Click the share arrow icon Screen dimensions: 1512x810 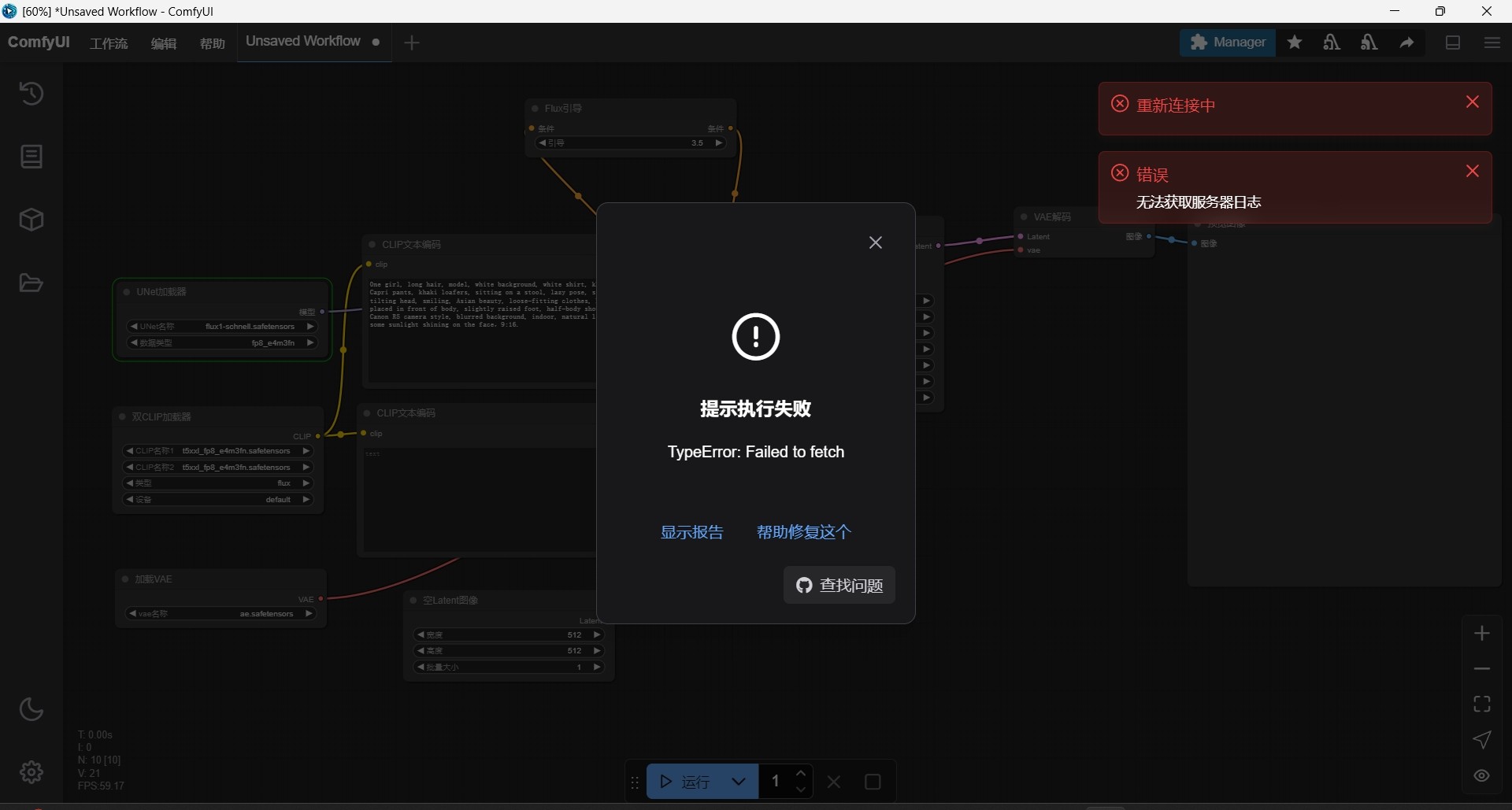pyautogui.click(x=1407, y=43)
